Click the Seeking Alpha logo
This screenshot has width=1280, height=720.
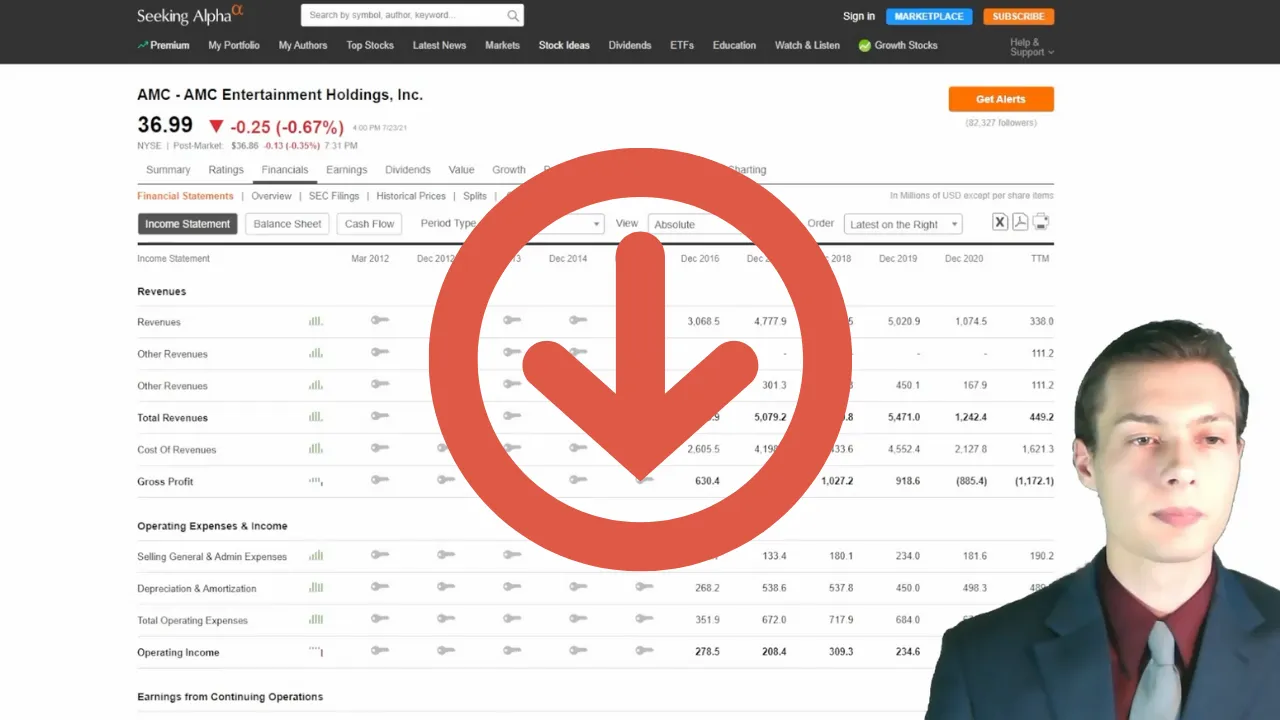coord(190,15)
